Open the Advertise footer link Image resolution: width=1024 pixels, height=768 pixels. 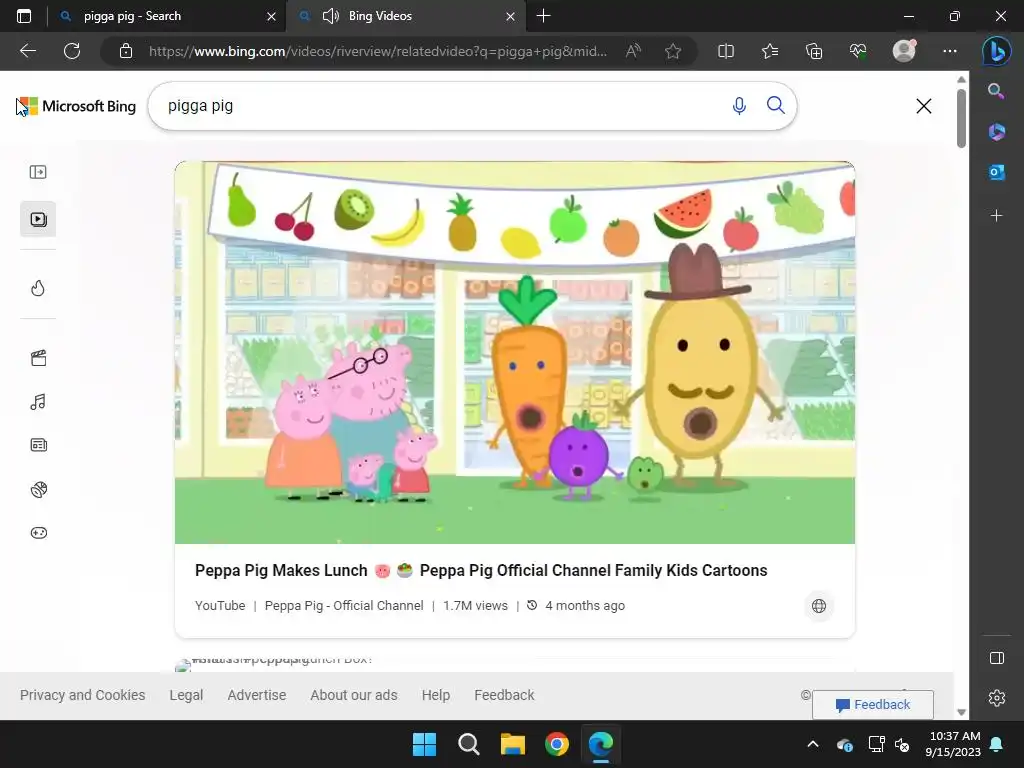tap(257, 695)
